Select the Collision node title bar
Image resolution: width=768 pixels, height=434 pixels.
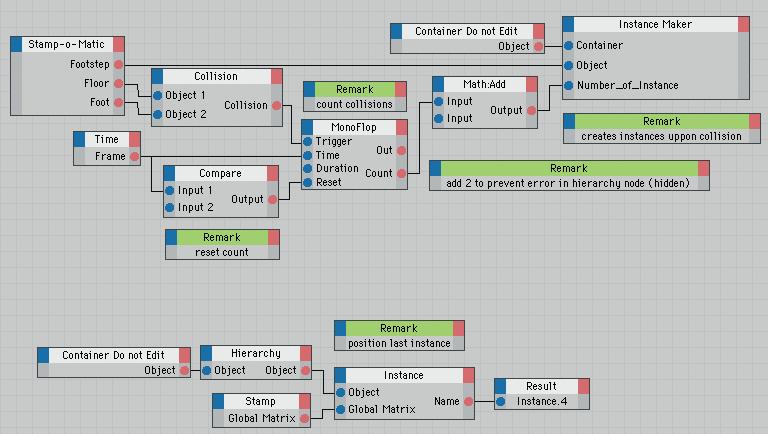[x=216, y=76]
